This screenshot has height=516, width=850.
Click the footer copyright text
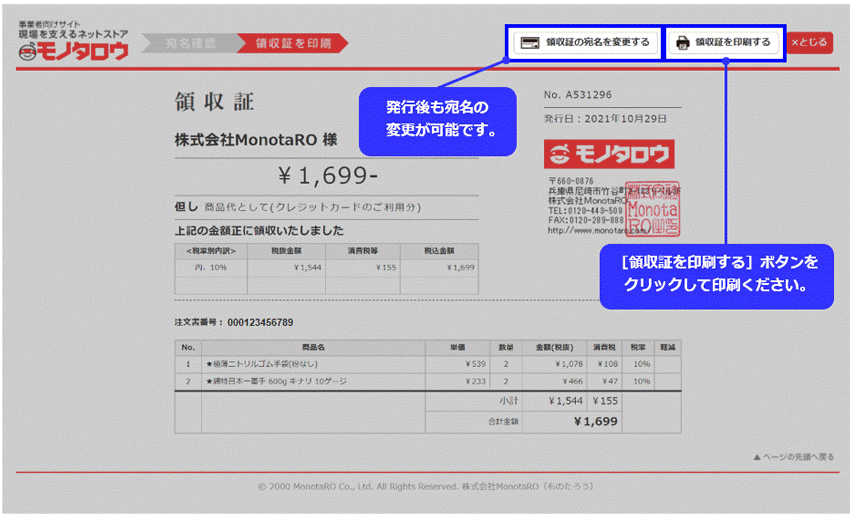point(426,487)
